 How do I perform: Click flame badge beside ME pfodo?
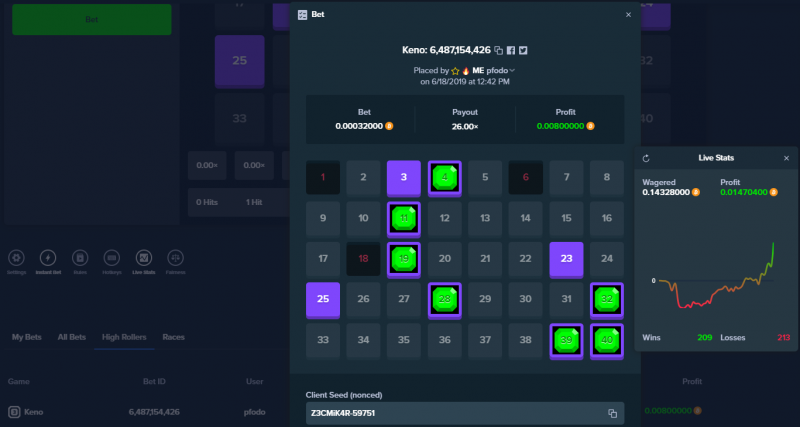466,71
